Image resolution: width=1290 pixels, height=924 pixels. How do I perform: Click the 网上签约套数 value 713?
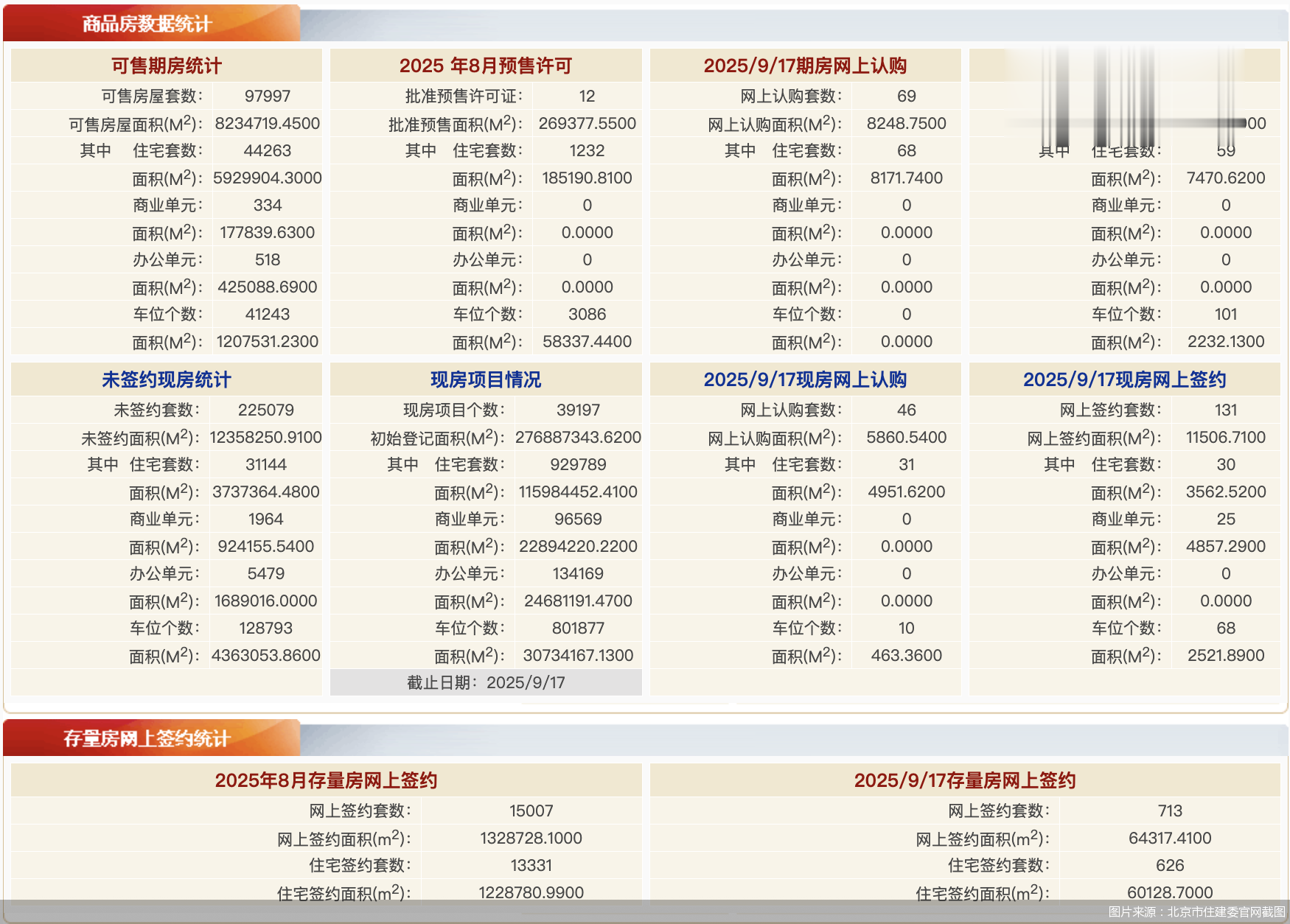pos(1170,811)
